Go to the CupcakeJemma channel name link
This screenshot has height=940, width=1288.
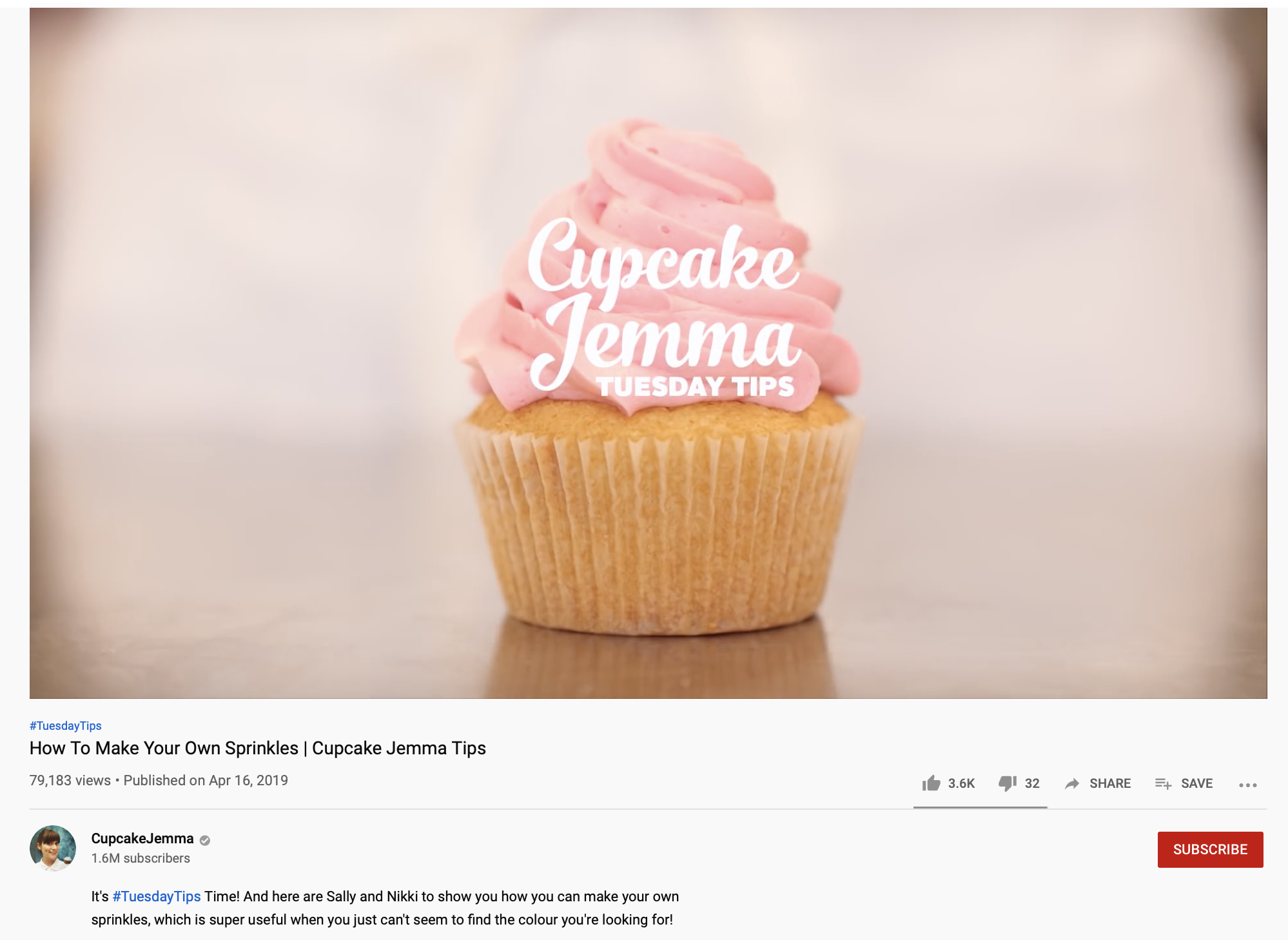[x=142, y=838]
